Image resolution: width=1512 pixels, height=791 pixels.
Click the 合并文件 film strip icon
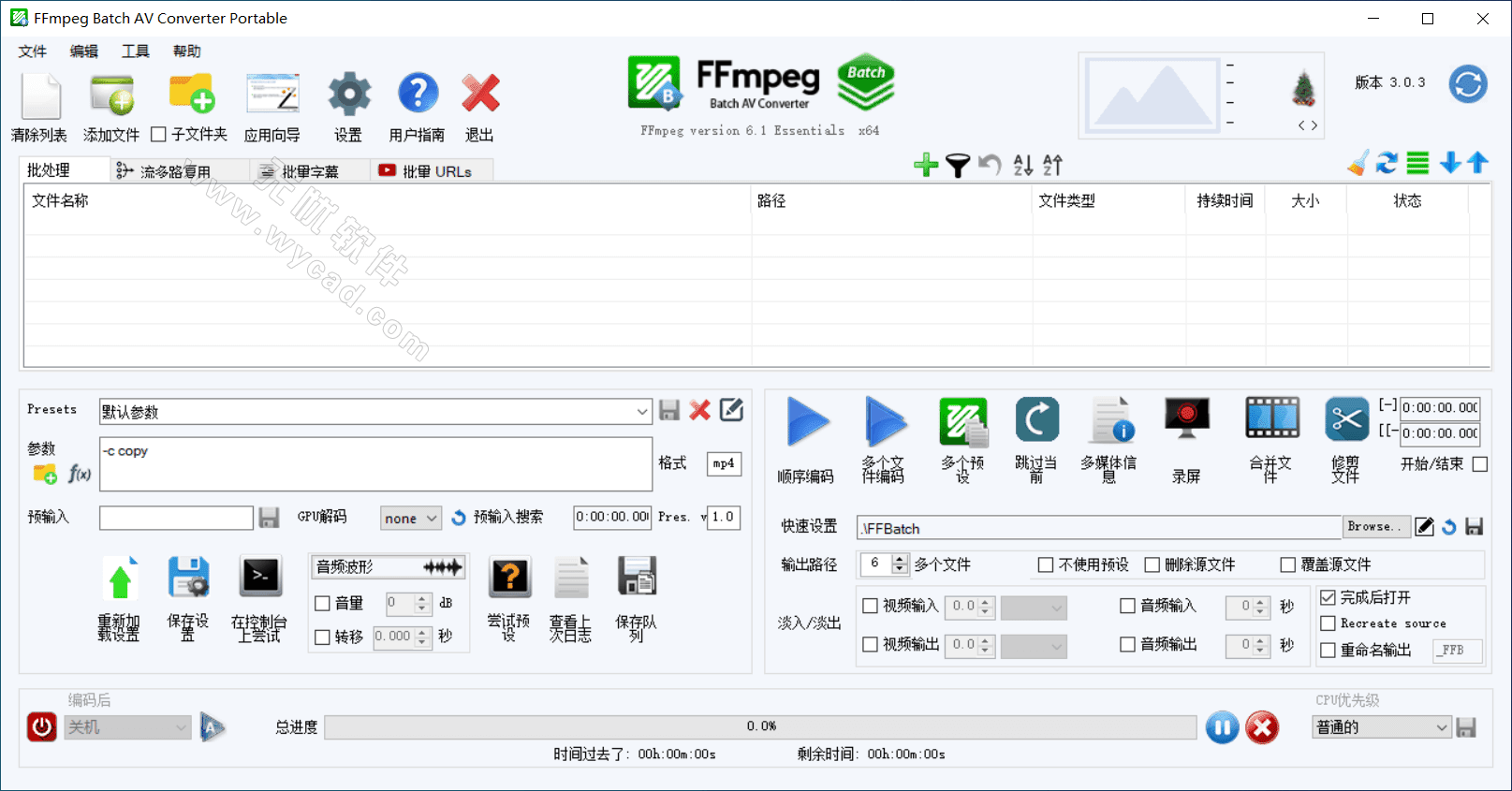(x=1271, y=419)
